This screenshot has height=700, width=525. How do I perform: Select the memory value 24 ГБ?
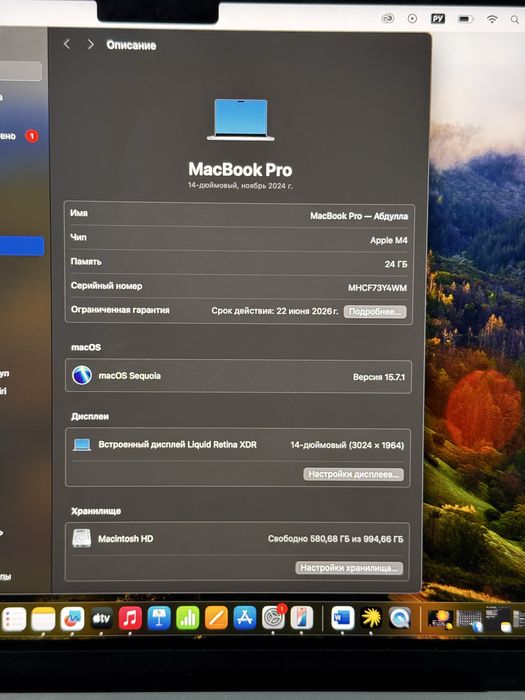pyautogui.click(x=396, y=264)
